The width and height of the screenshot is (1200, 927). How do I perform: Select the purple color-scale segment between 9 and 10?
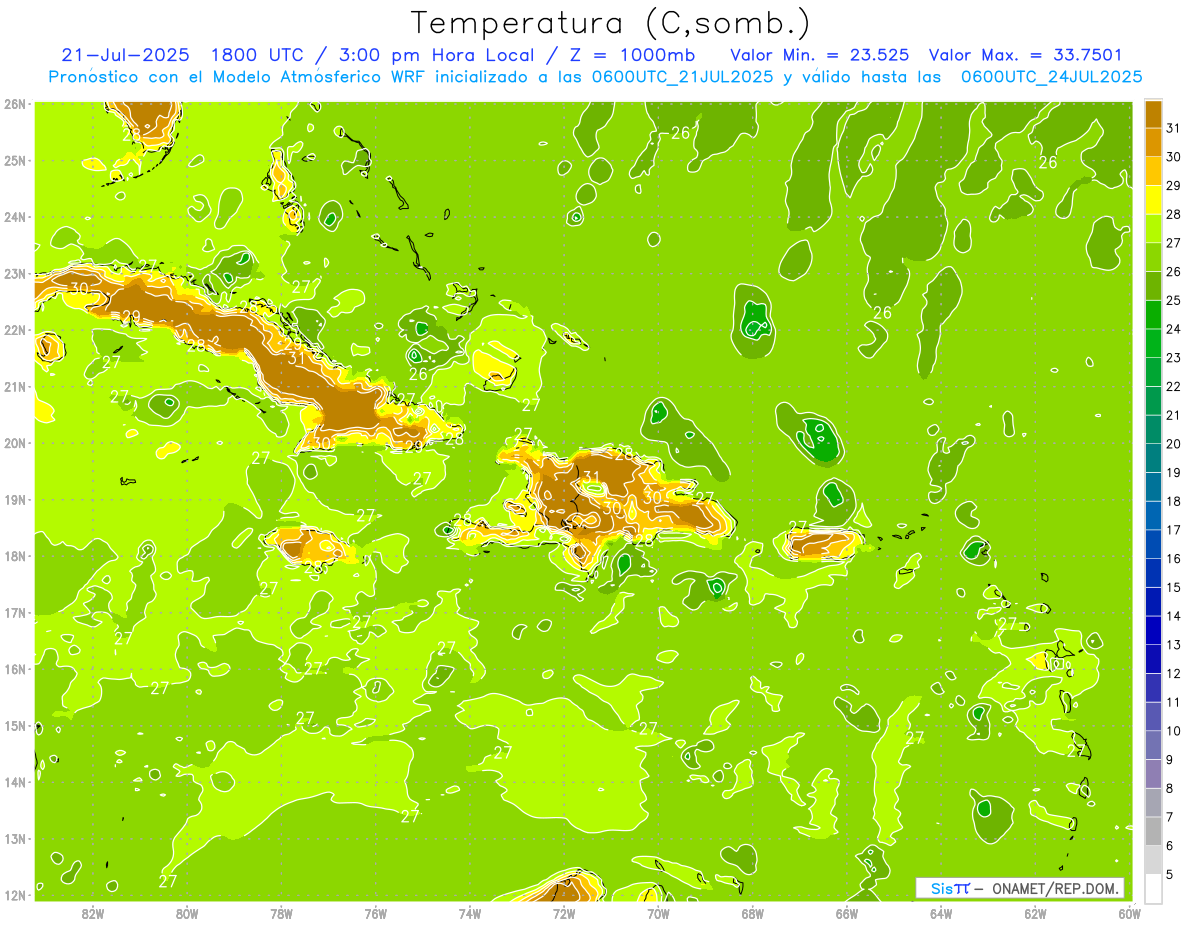click(1153, 745)
